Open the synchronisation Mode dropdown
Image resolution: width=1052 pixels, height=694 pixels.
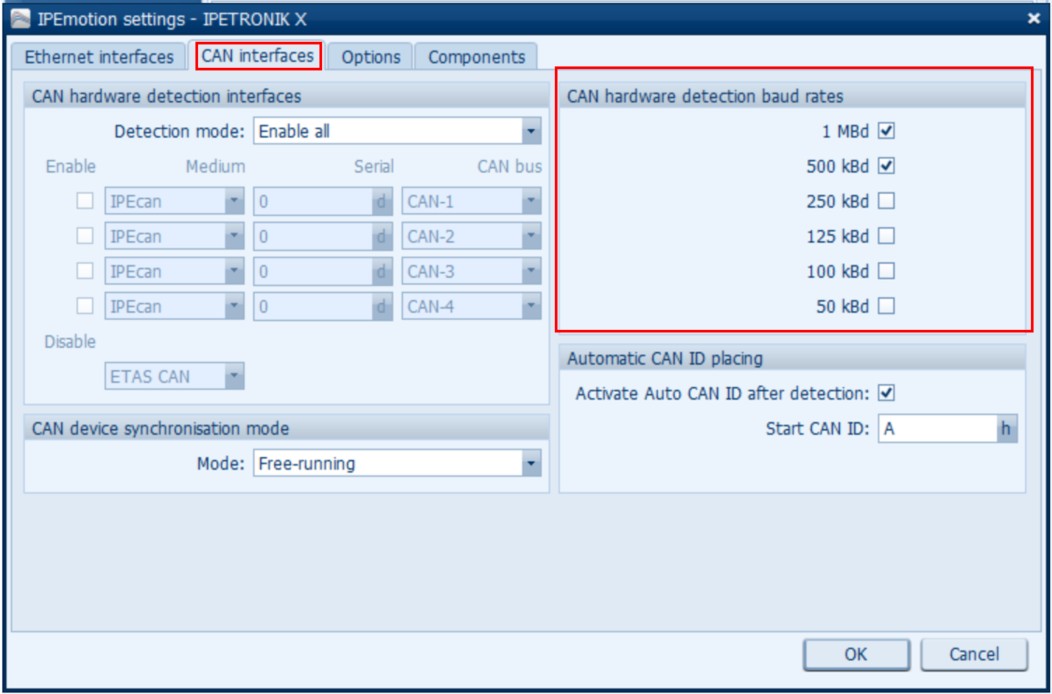pos(531,464)
